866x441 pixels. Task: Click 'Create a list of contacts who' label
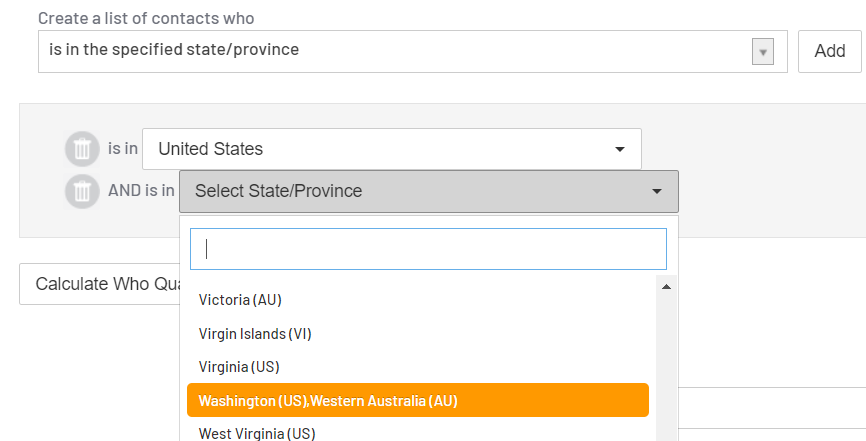(x=146, y=18)
